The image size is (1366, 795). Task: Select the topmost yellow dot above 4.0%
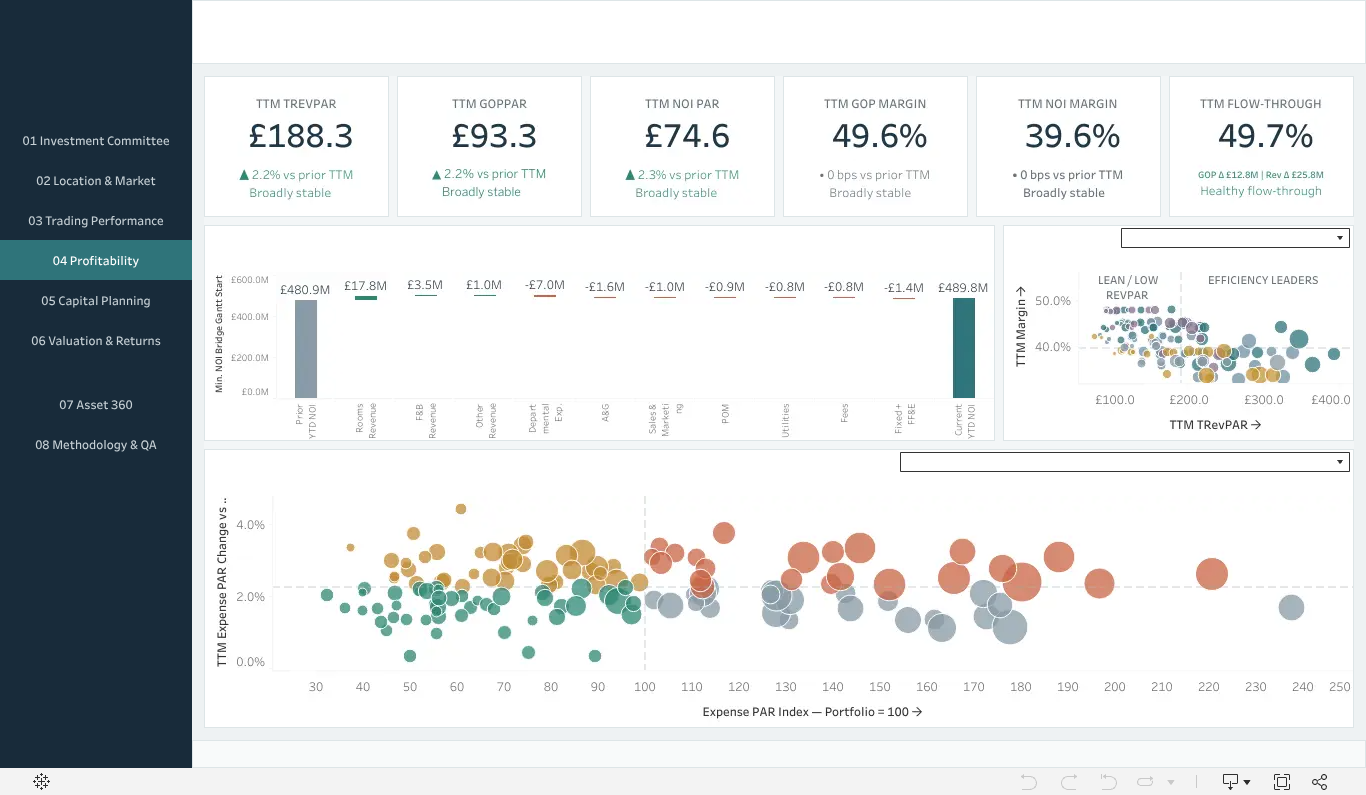point(461,509)
